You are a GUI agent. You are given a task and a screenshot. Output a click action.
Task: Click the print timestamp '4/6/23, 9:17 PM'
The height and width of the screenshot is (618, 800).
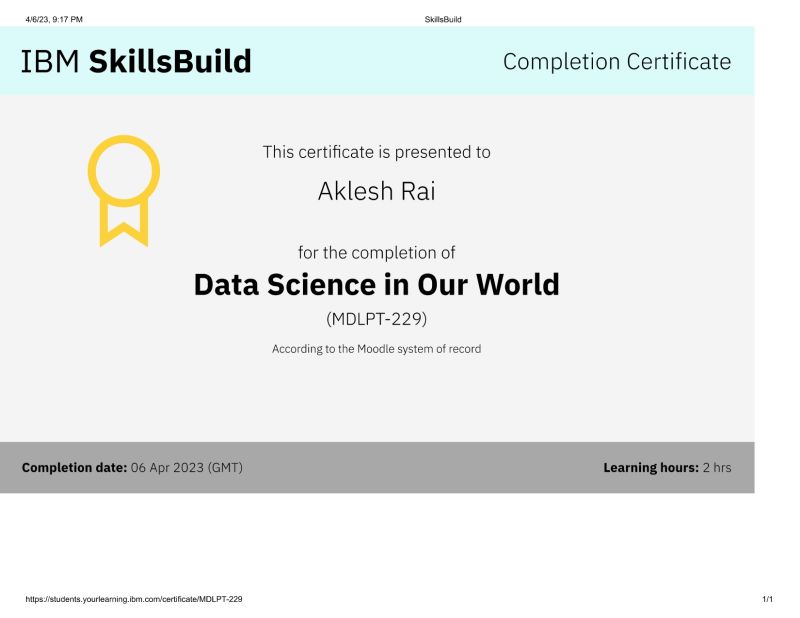tap(54, 19)
